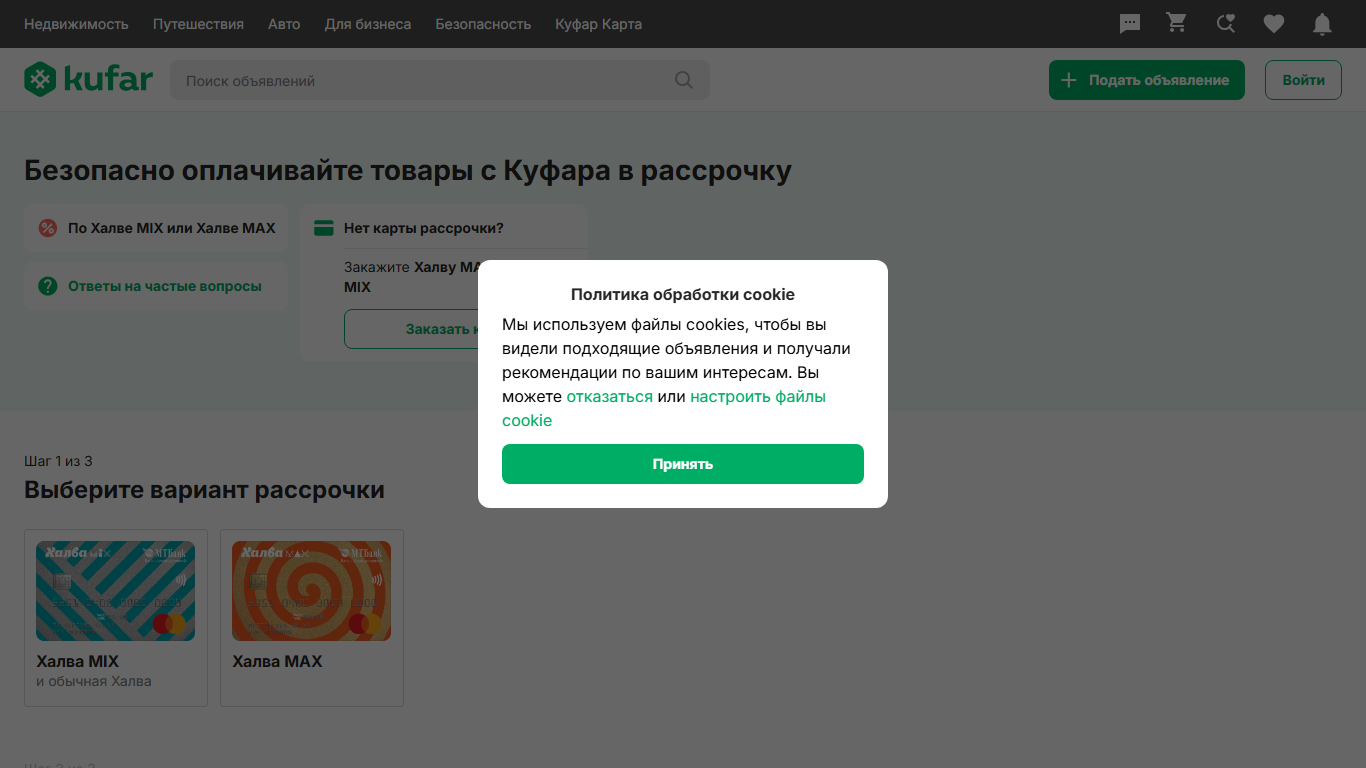
Task: Open the Авто menu item
Action: click(284, 24)
